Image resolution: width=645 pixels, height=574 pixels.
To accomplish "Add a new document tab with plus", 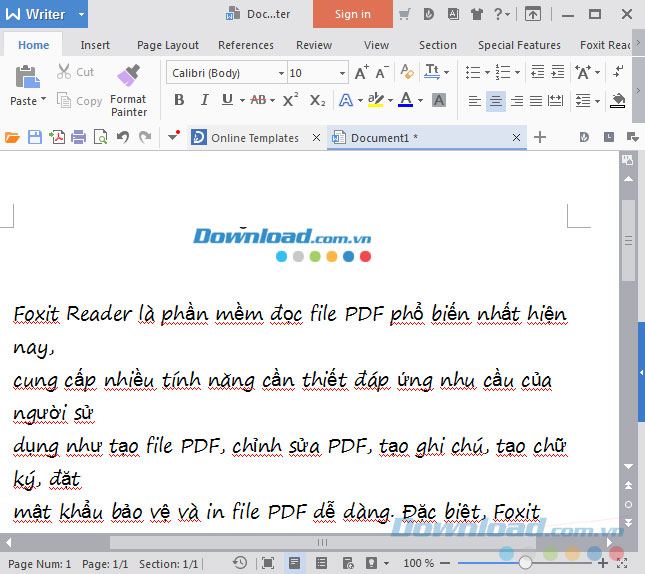I will click(540, 137).
